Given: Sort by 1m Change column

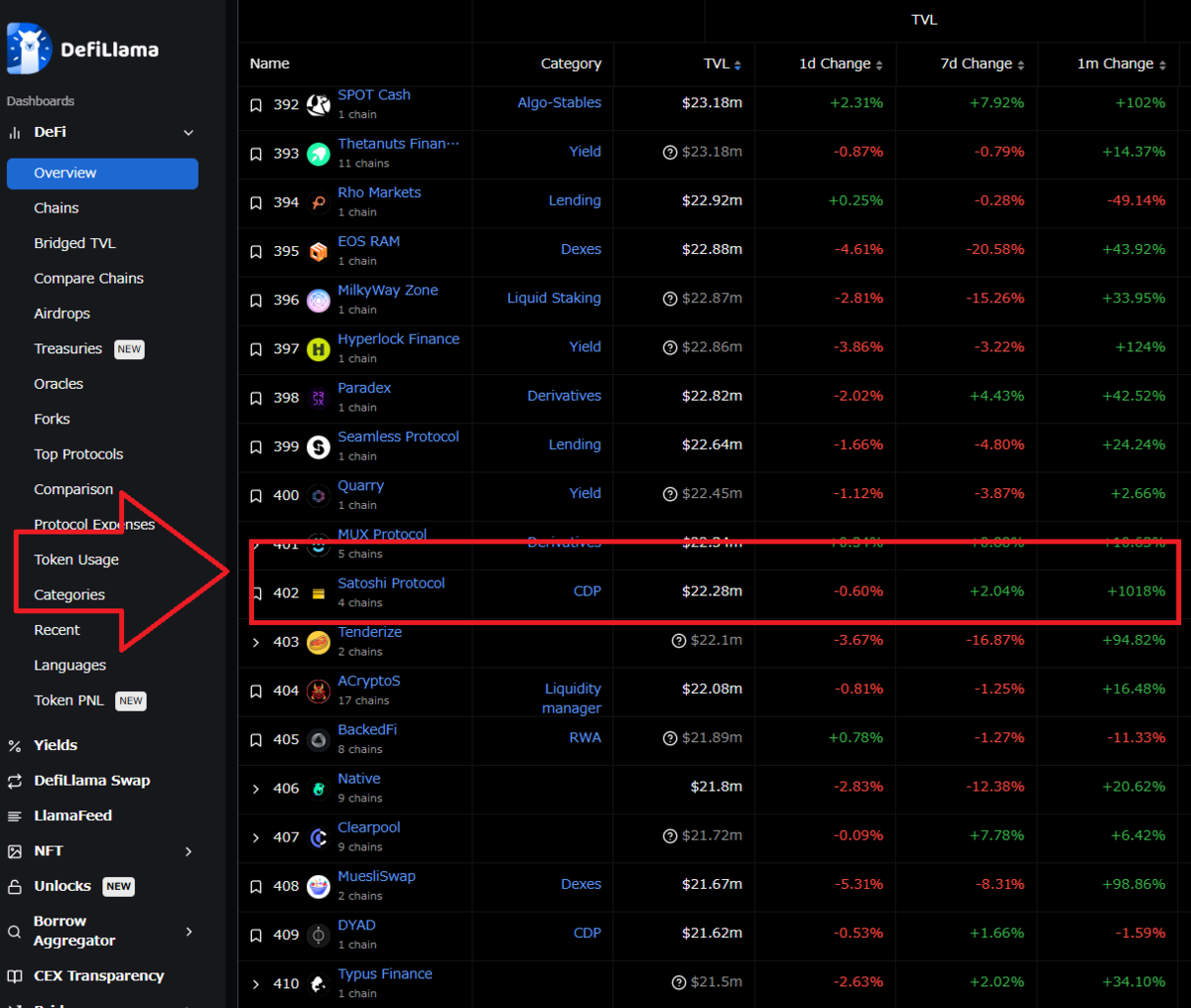Looking at the screenshot, I should click(1122, 63).
